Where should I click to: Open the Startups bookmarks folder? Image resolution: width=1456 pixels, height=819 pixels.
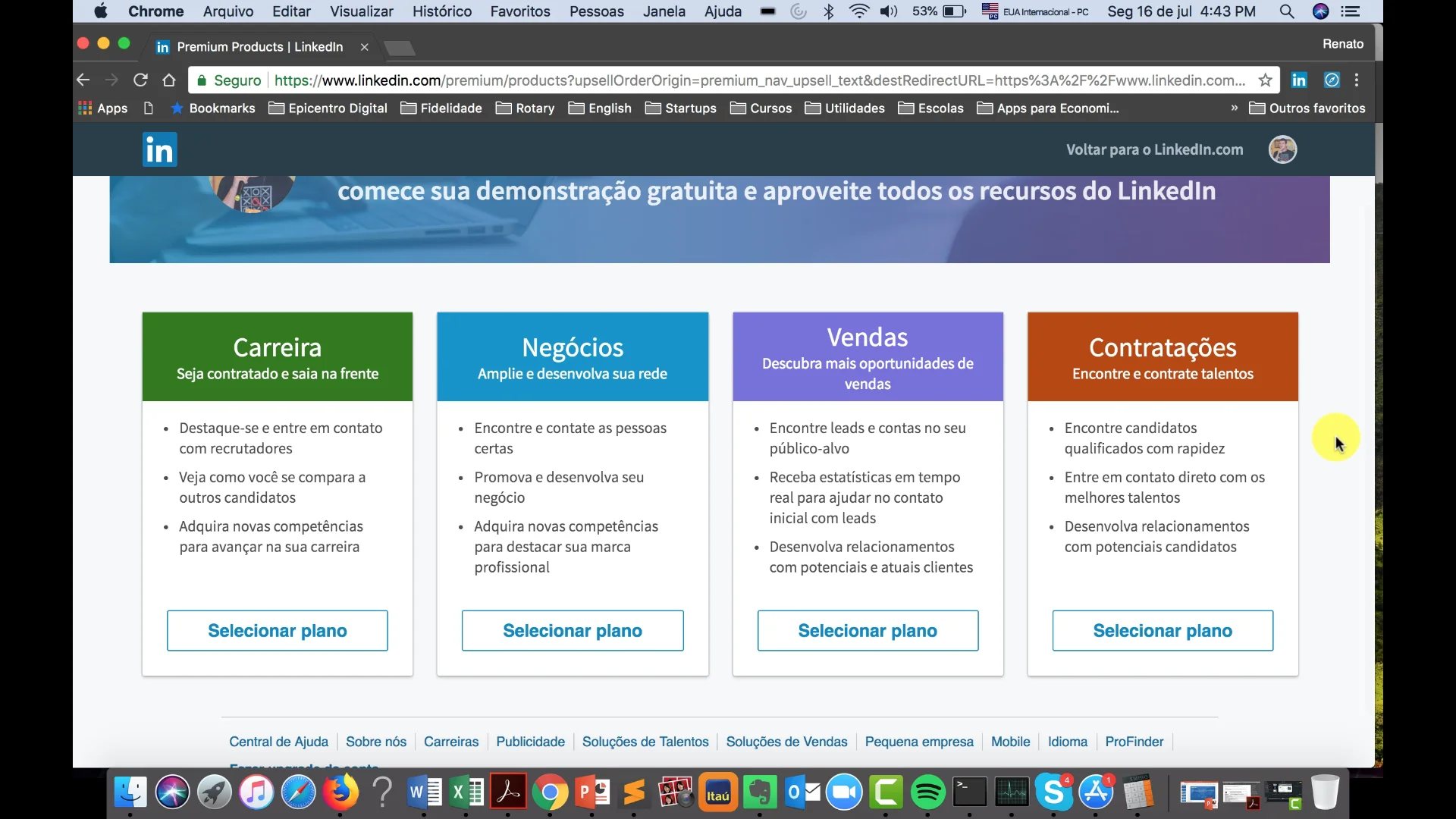[681, 108]
